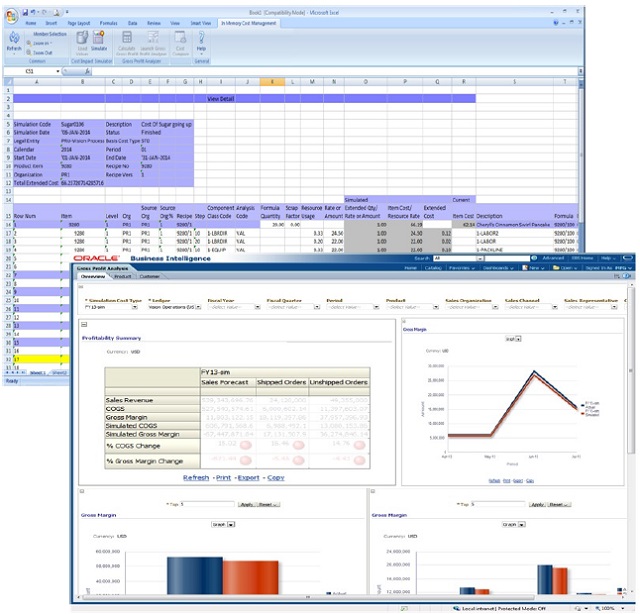Insert function via the fx button

click(87, 71)
